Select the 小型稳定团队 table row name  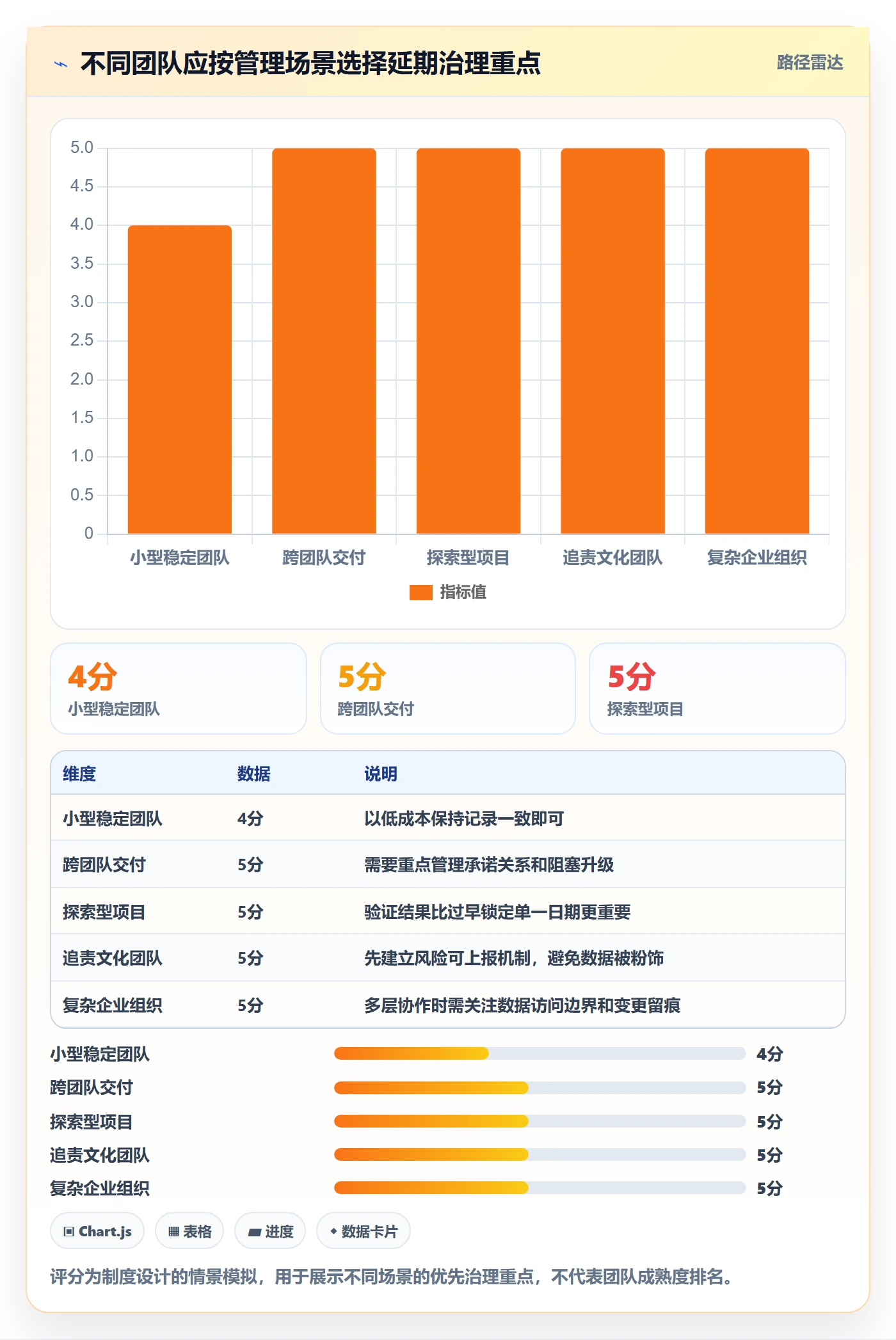(x=113, y=818)
